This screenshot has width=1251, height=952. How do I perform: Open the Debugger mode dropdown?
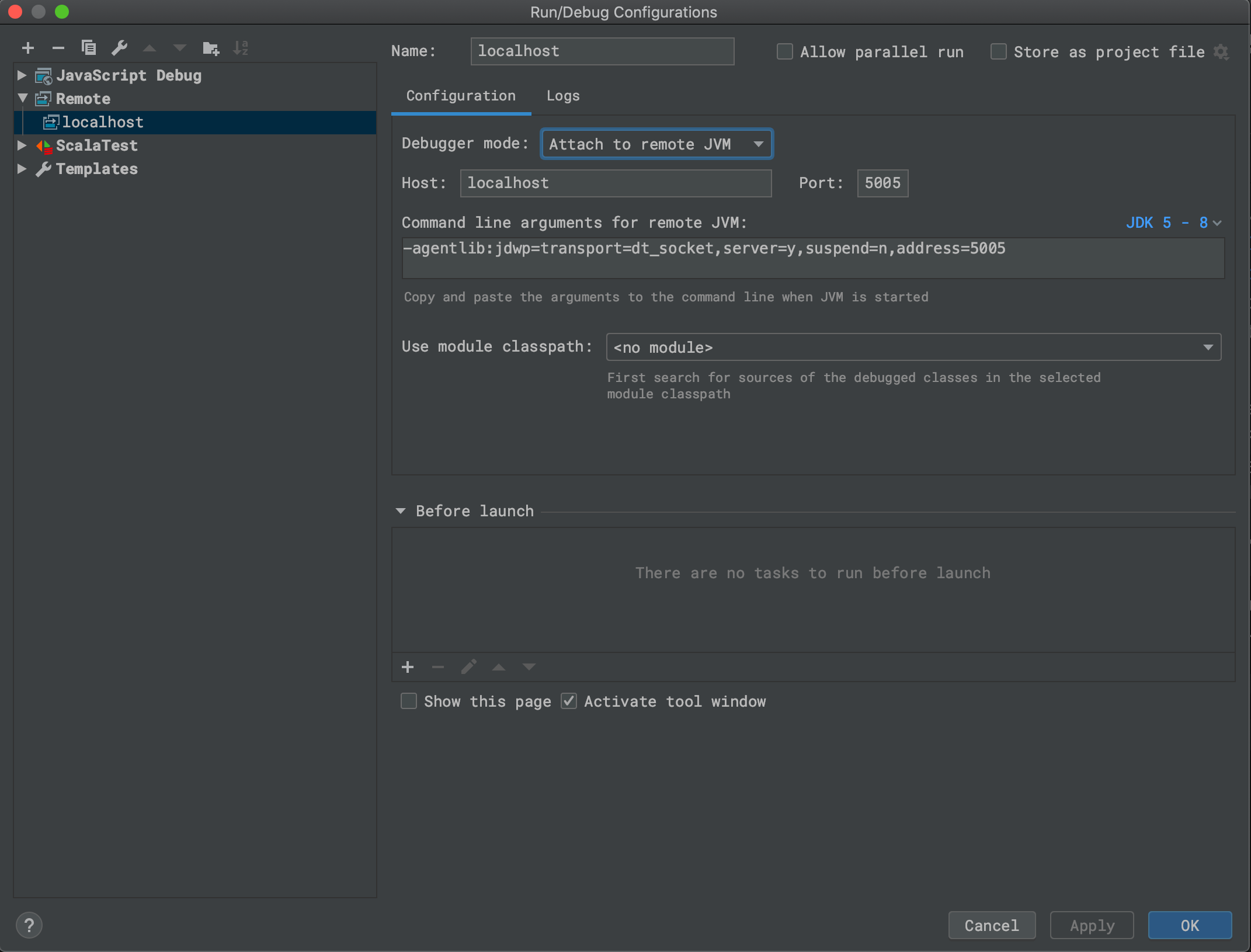point(656,144)
